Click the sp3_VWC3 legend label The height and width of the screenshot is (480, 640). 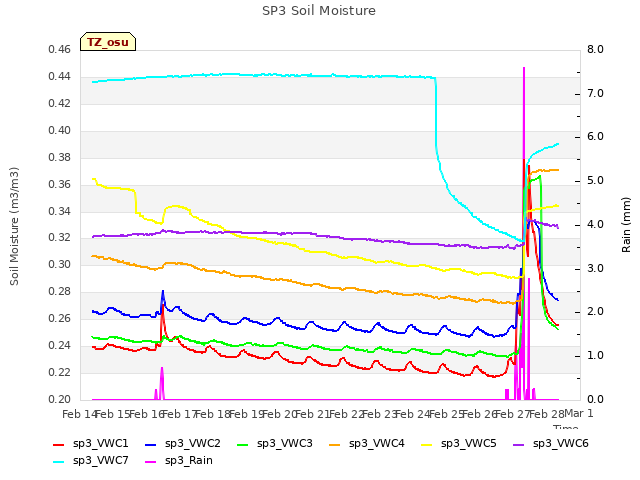point(284,443)
